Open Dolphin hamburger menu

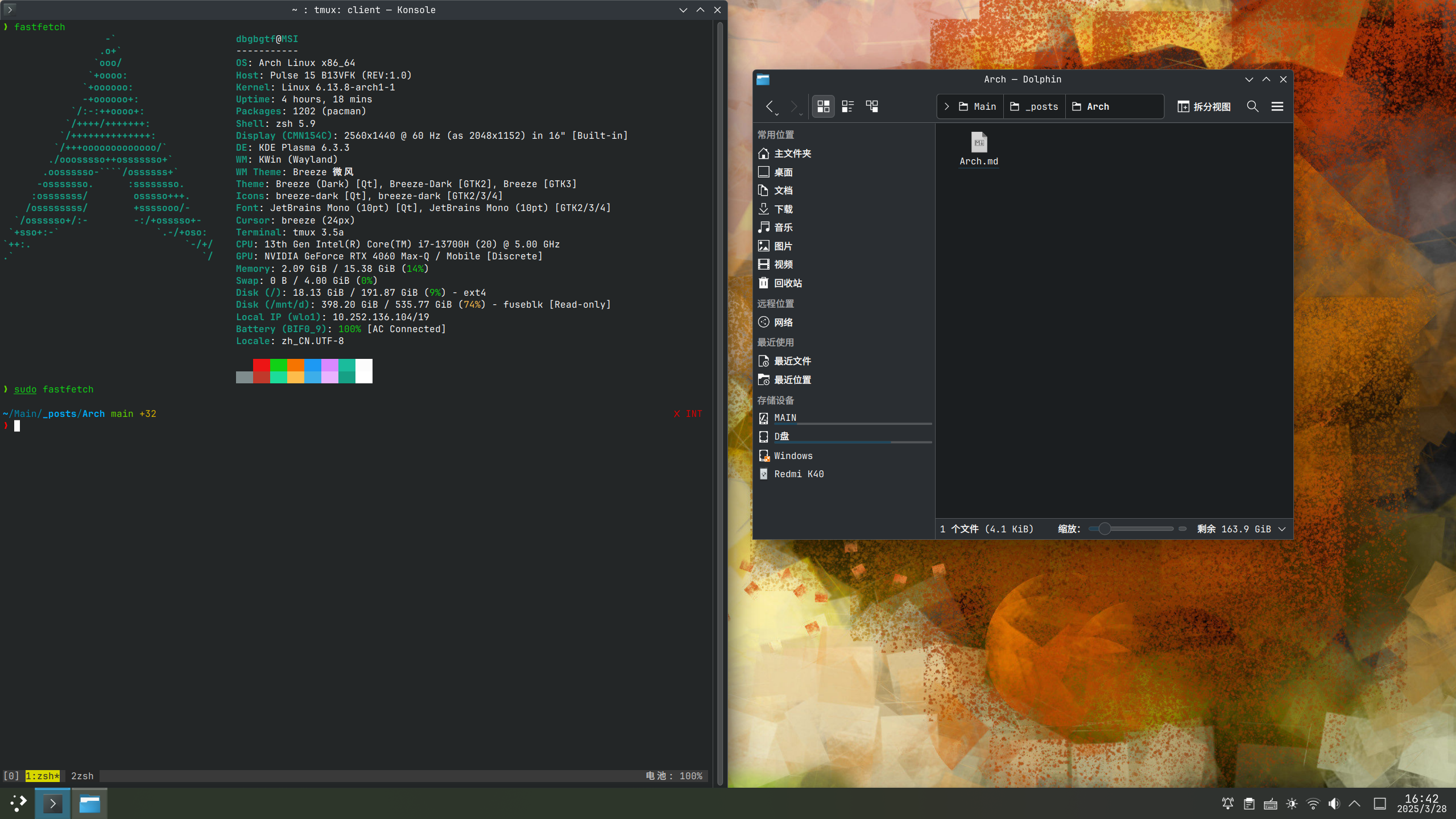(1277, 106)
